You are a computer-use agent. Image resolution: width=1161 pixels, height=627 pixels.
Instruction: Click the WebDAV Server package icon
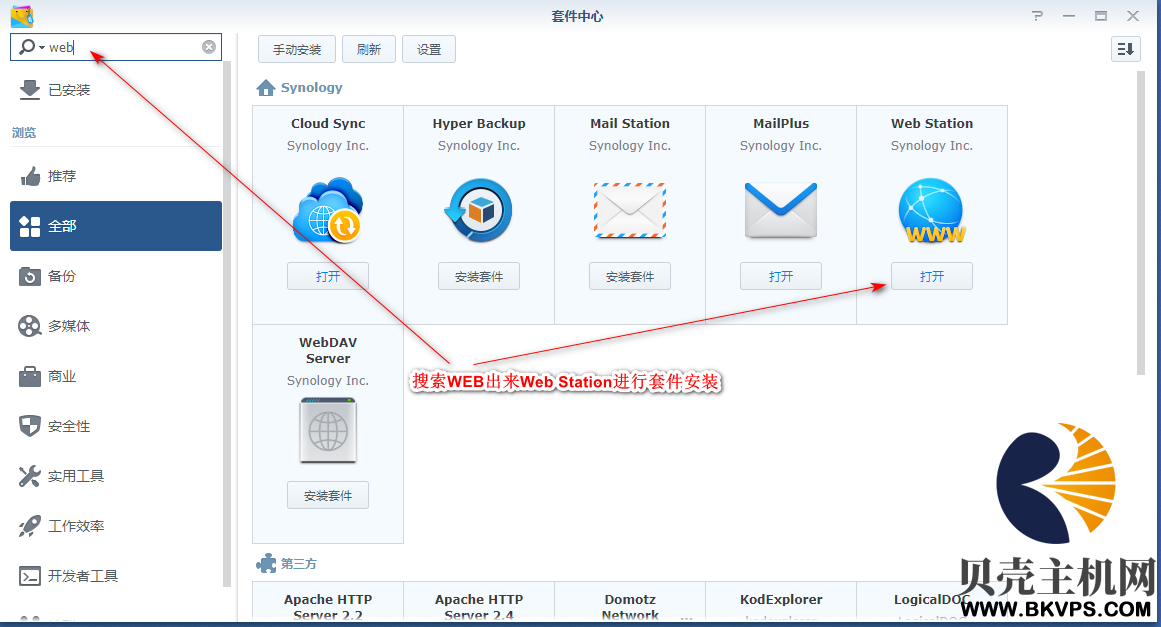[x=328, y=431]
